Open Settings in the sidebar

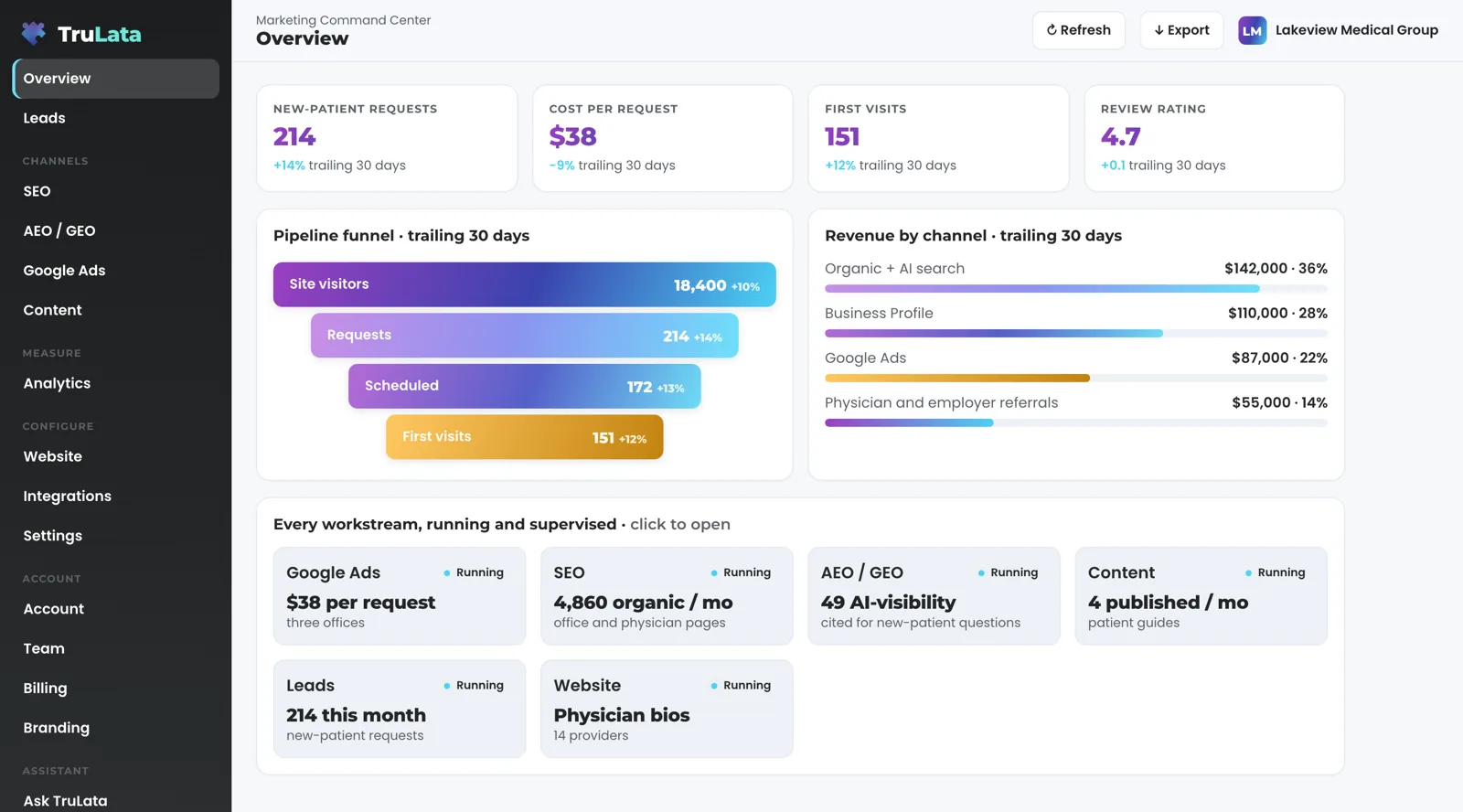pos(116,536)
